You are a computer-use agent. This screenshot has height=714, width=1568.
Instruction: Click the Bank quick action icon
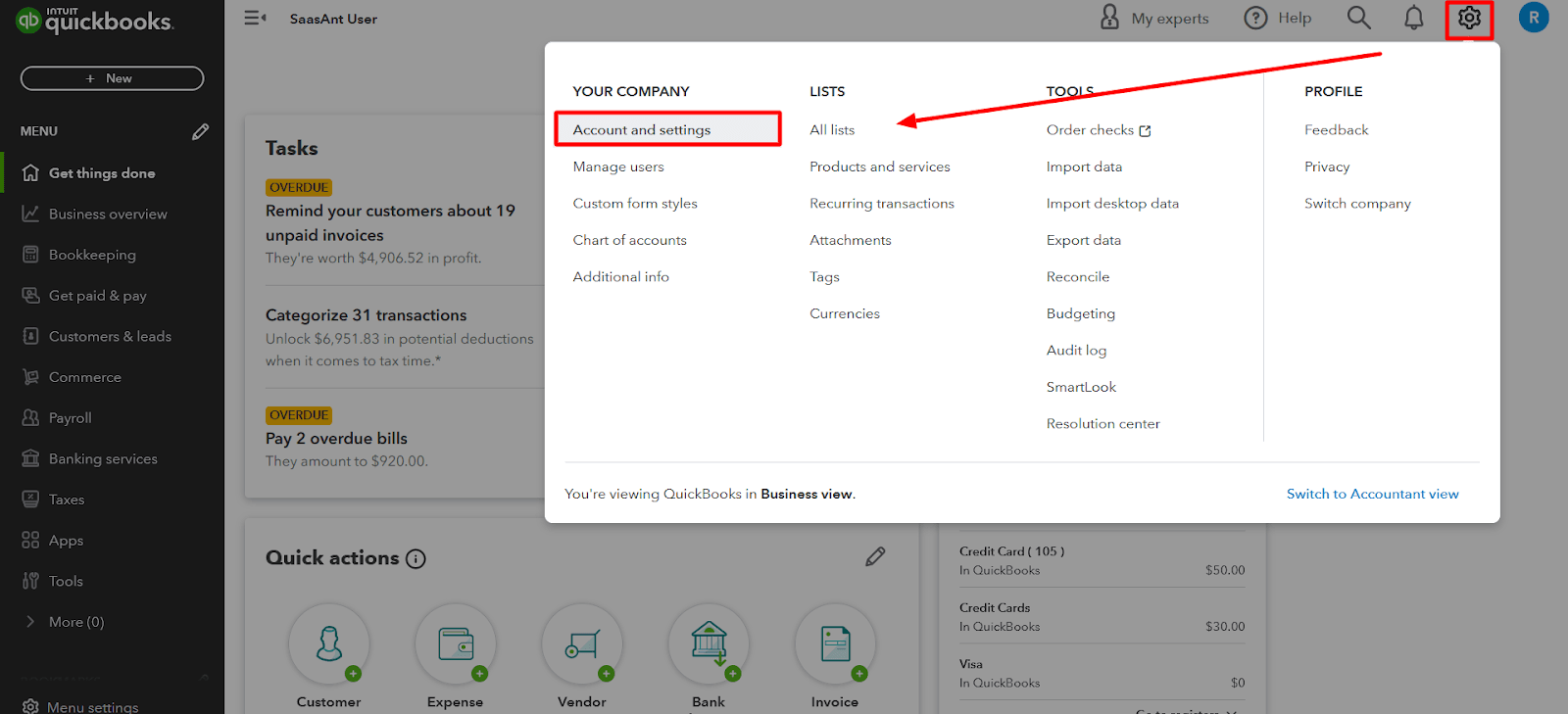click(x=709, y=643)
